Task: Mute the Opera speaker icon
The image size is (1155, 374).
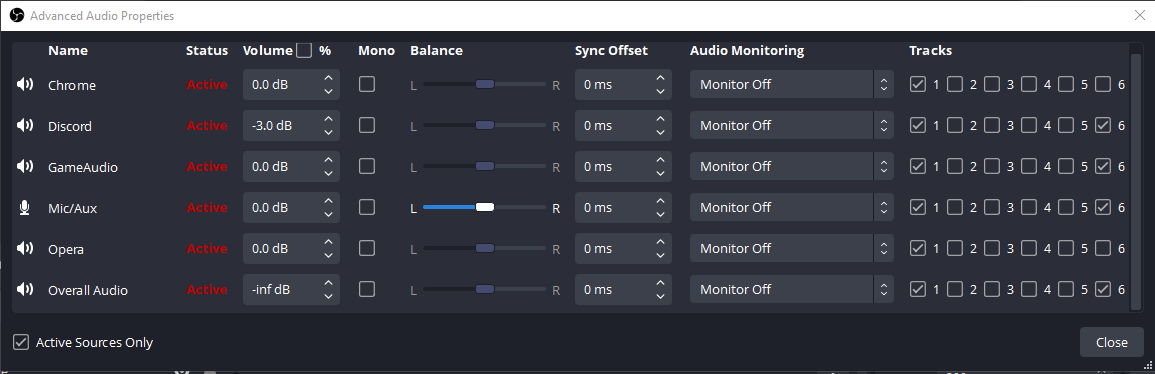Action: (25, 249)
